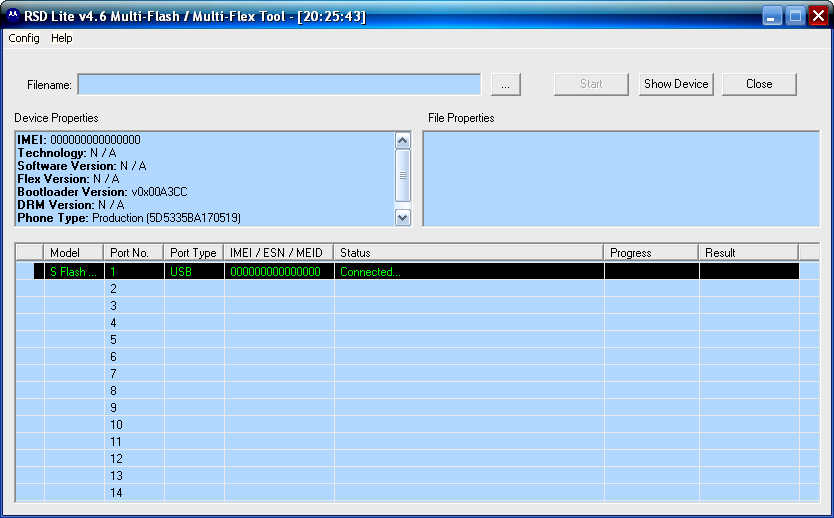Click the Device Properties scrollbar thumb
Screen dimensions: 834x518
point(403,175)
